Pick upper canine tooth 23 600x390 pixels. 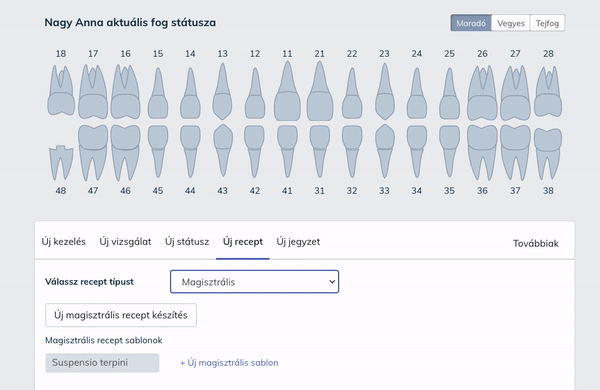point(385,91)
